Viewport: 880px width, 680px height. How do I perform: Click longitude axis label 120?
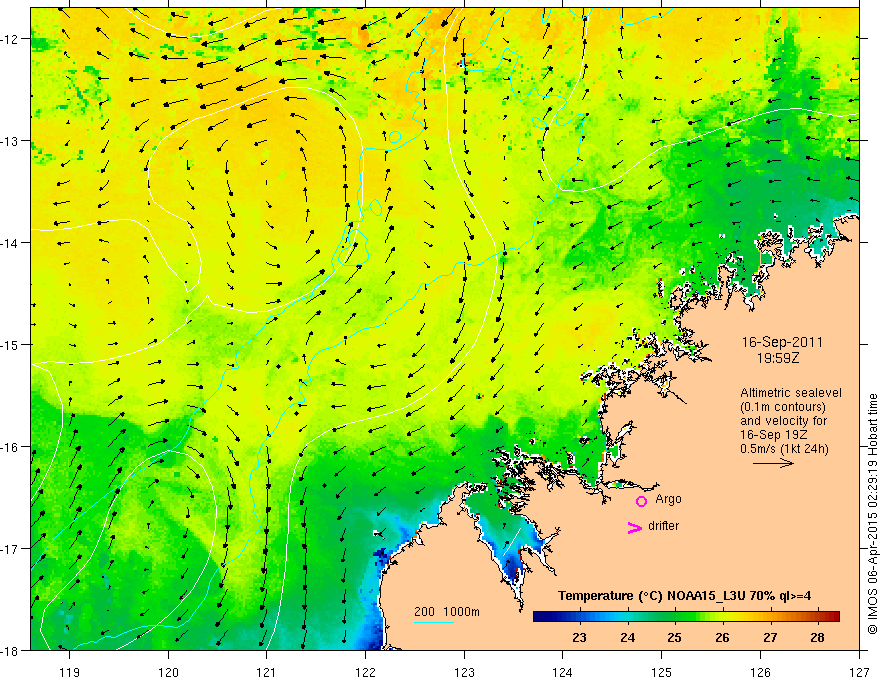[x=168, y=672]
